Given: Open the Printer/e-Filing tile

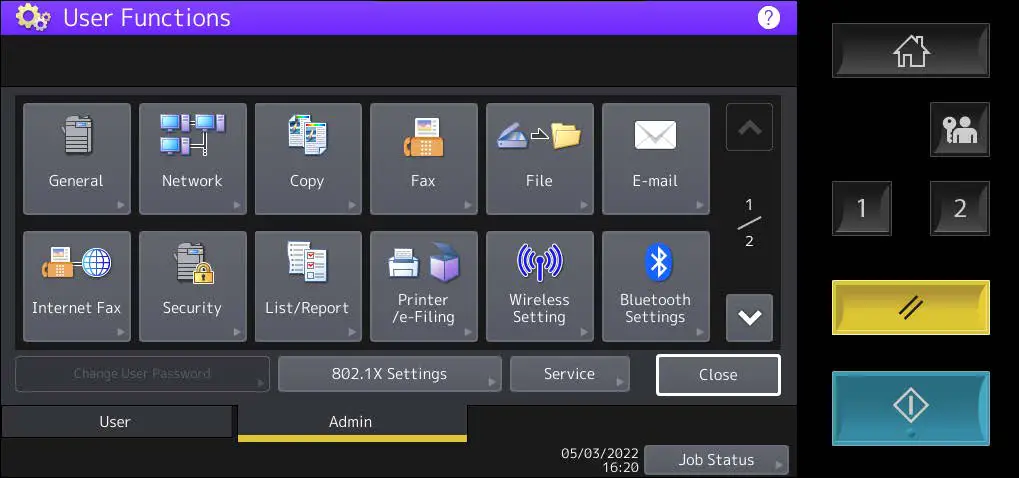Looking at the screenshot, I should pos(424,286).
